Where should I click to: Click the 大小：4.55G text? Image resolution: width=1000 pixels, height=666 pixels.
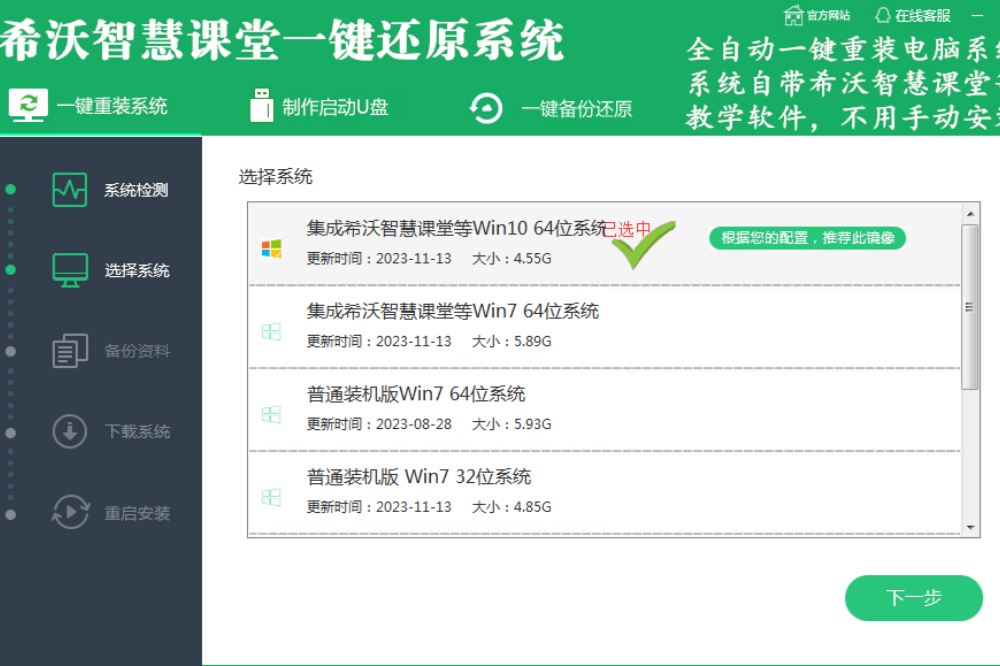[x=511, y=258]
